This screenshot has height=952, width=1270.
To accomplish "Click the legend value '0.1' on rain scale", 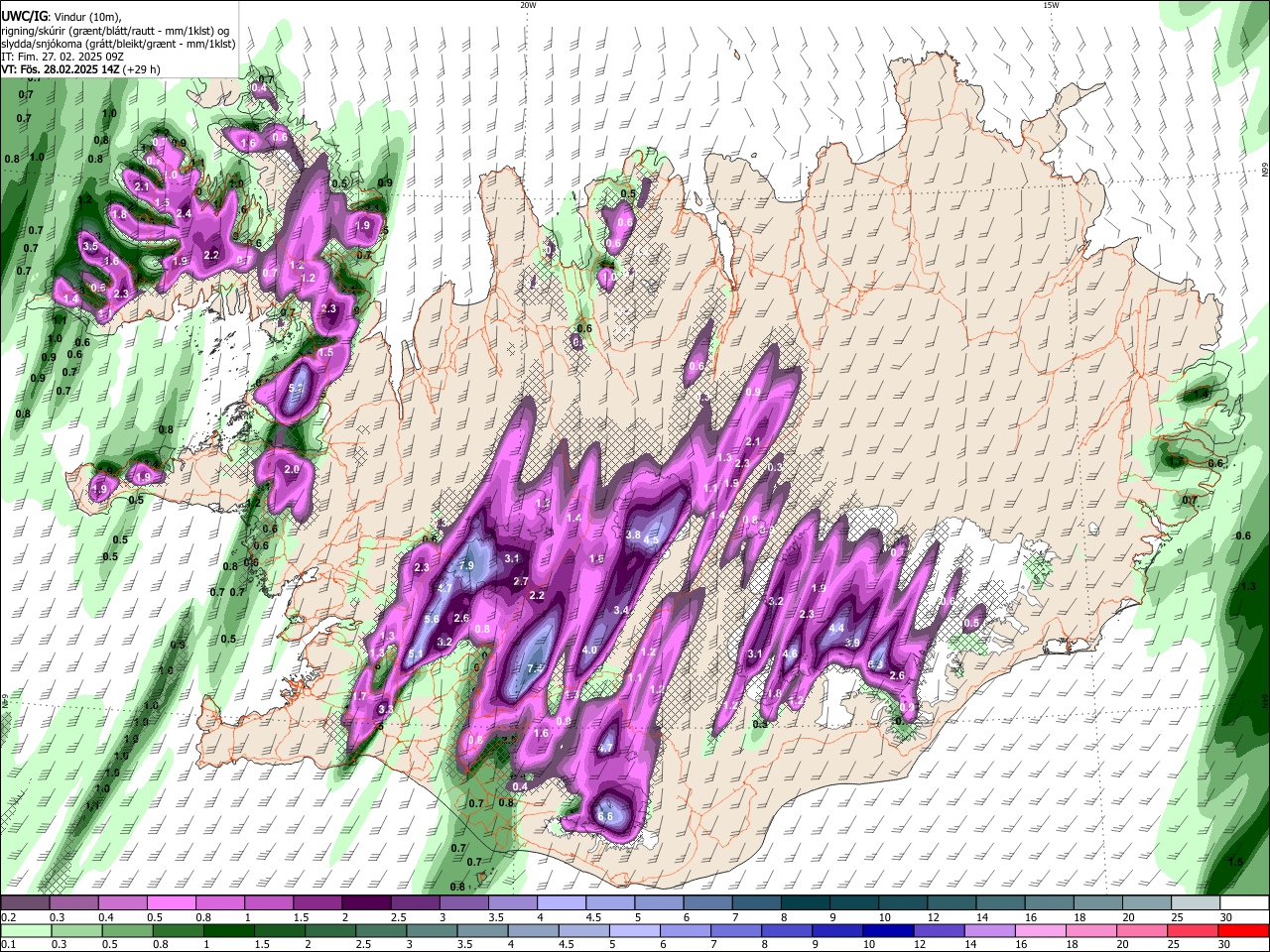I will coord(8,944).
